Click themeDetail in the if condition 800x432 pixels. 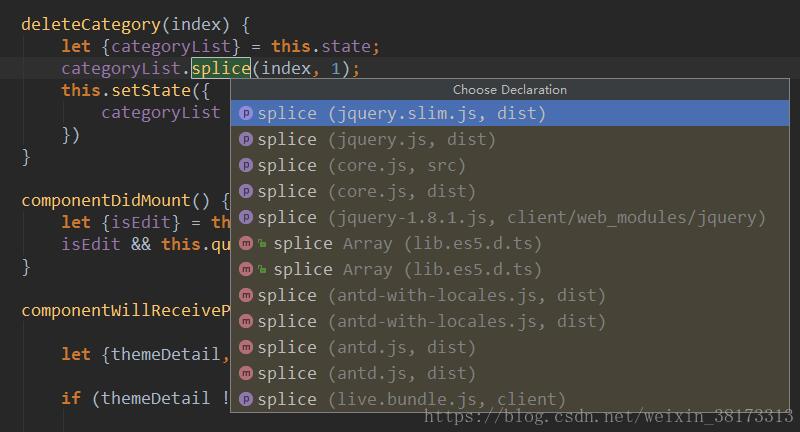pyautogui.click(x=156, y=398)
